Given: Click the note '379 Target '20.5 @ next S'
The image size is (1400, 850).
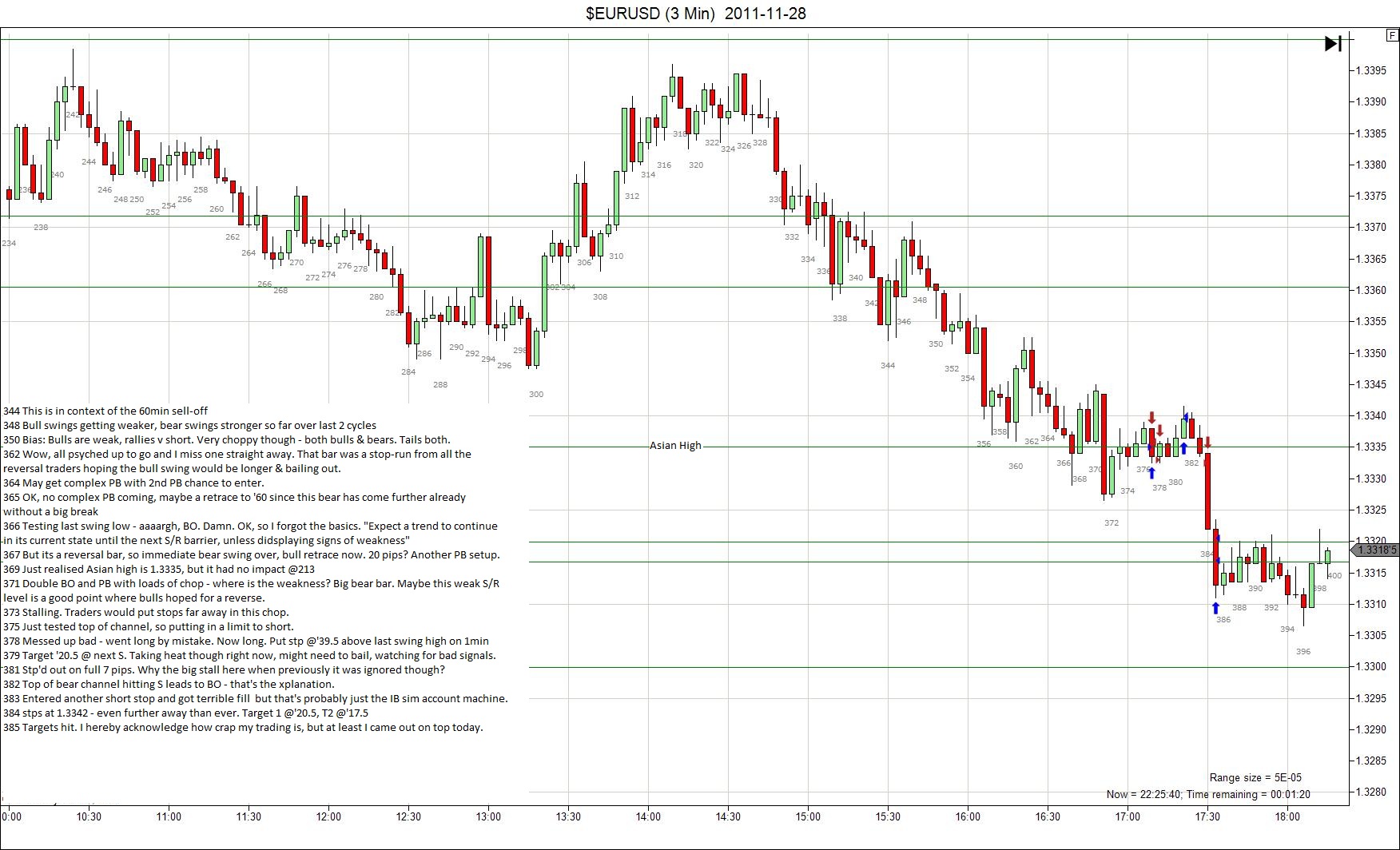Looking at the screenshot, I should pos(249,655).
